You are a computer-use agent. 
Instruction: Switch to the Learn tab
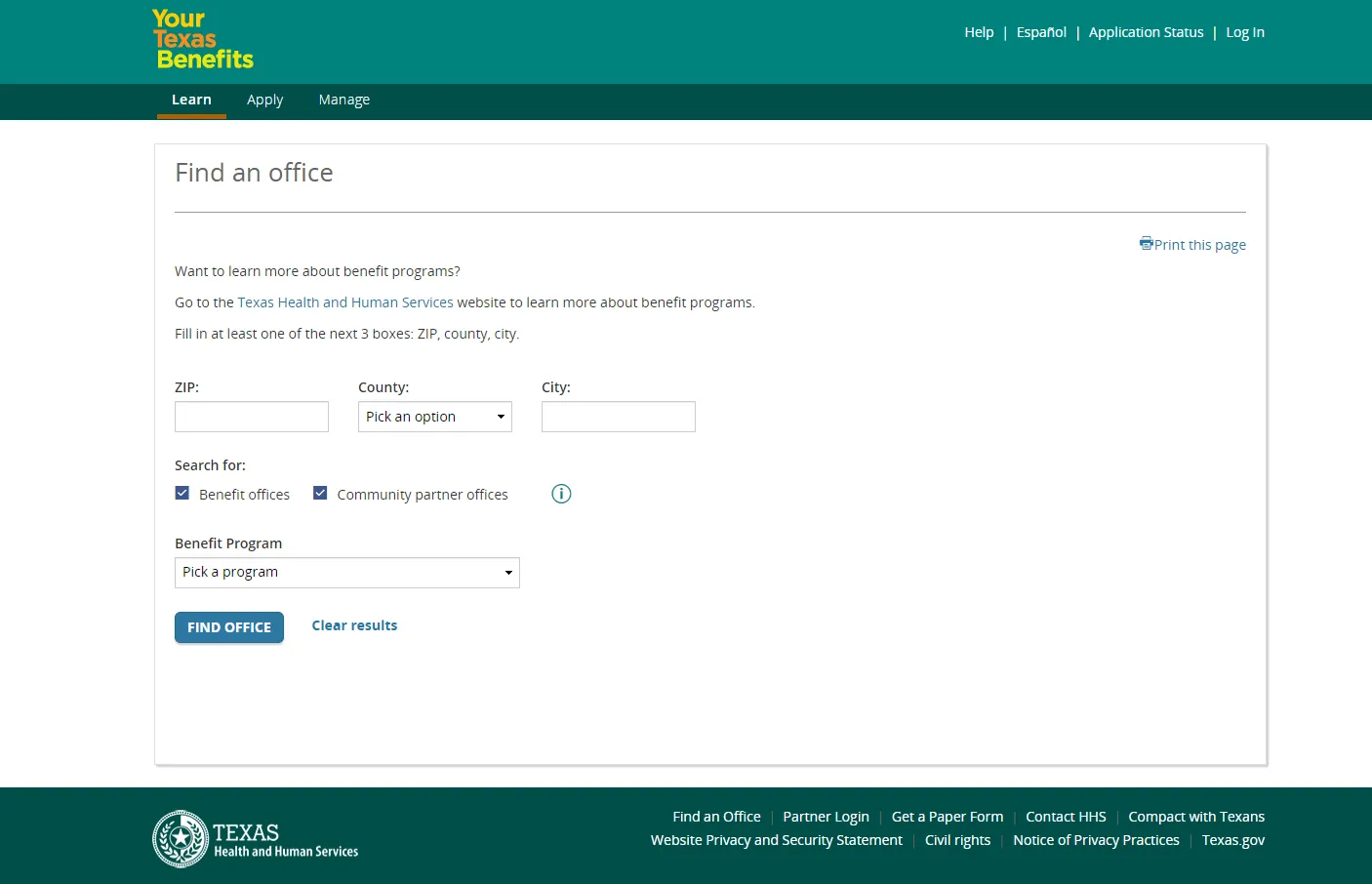[x=191, y=100]
